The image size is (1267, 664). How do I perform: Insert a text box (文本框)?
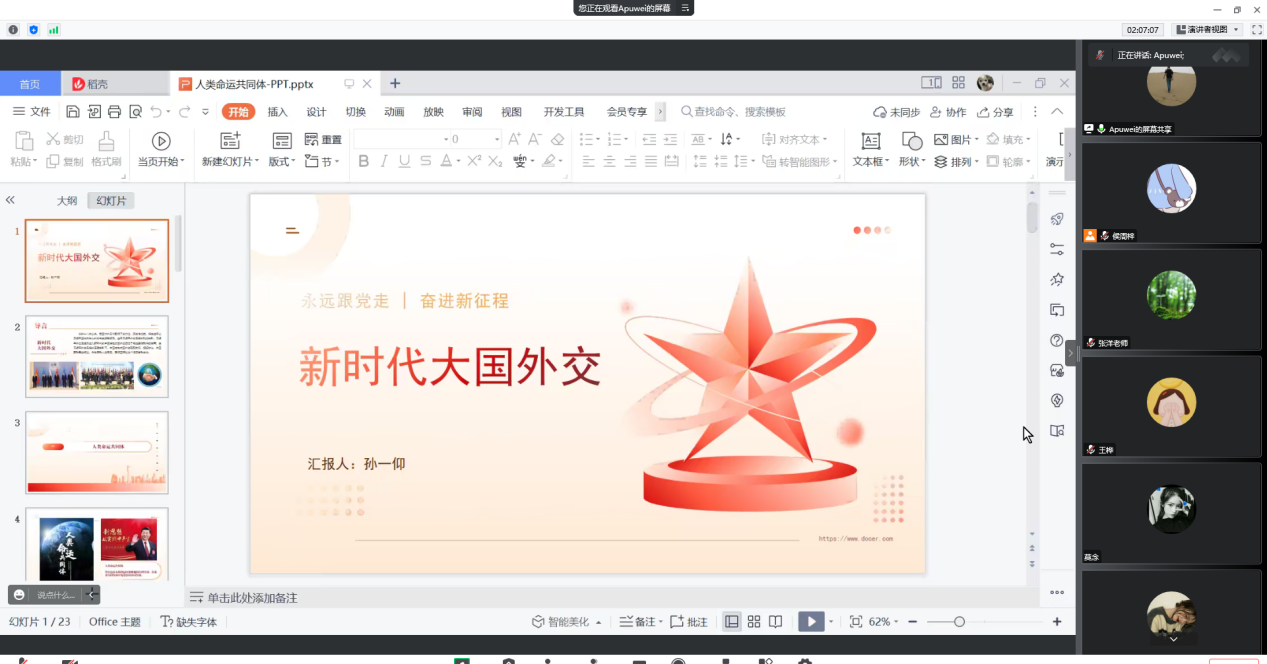pyautogui.click(x=870, y=149)
